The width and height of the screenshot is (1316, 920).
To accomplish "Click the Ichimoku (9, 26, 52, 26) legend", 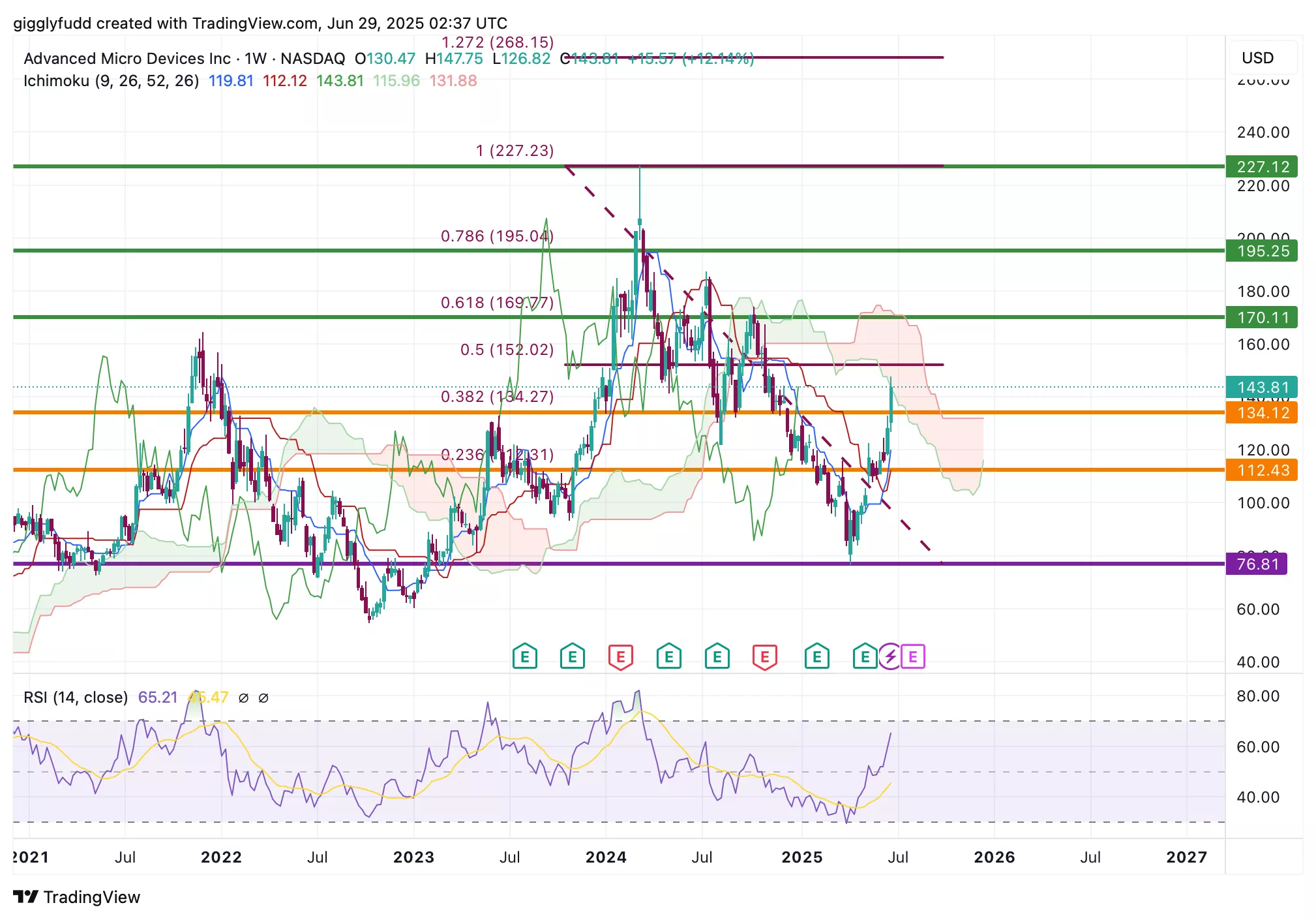I will 111,81.
